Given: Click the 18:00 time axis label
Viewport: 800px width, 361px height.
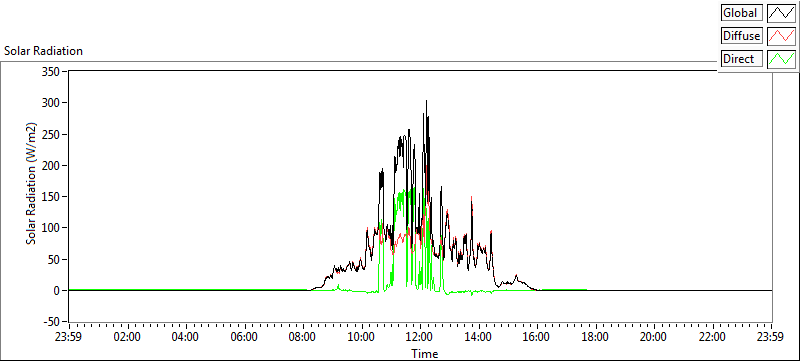Looking at the screenshot, I should (x=595, y=337).
